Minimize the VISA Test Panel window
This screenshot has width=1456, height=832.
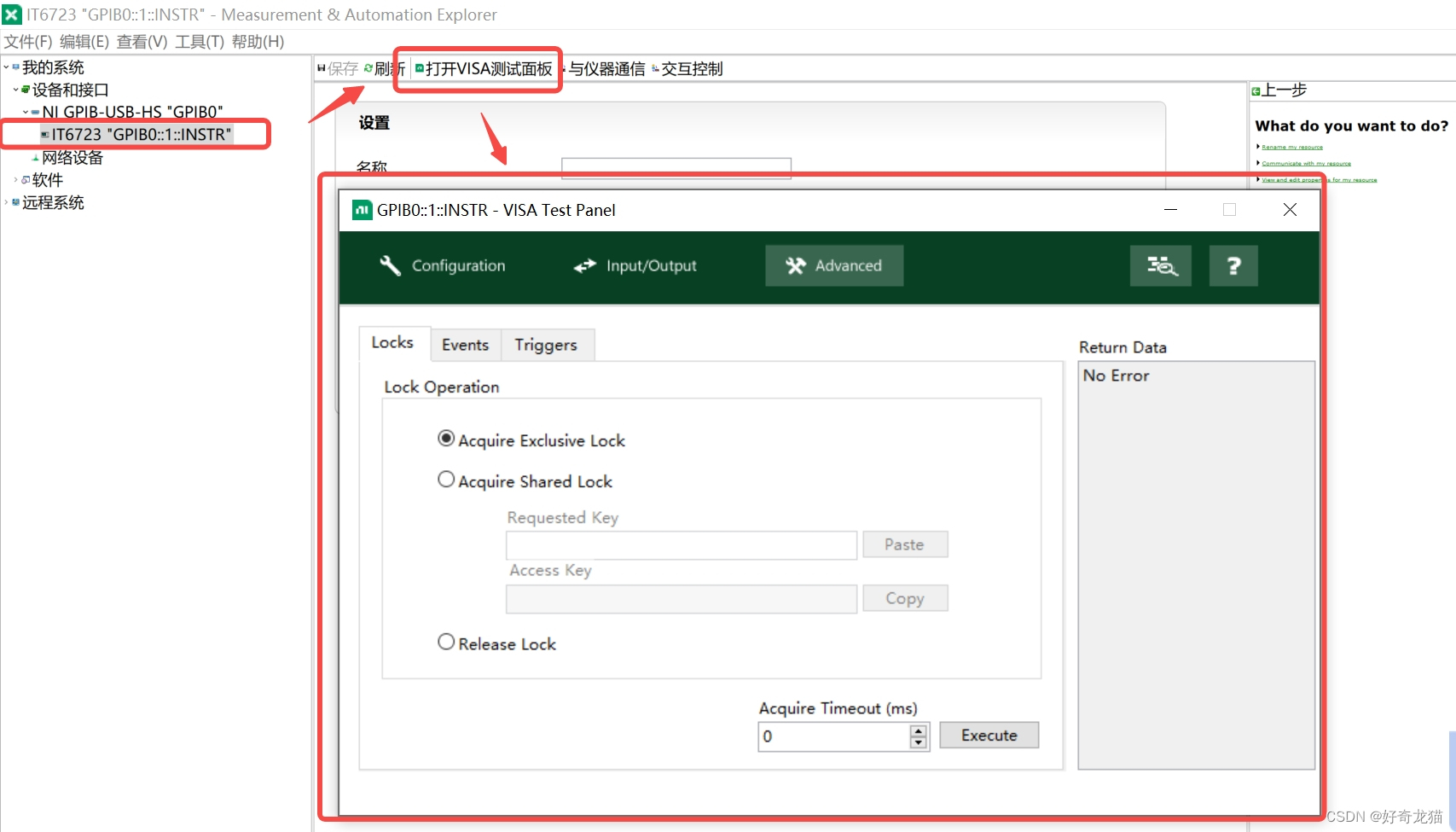(1171, 210)
